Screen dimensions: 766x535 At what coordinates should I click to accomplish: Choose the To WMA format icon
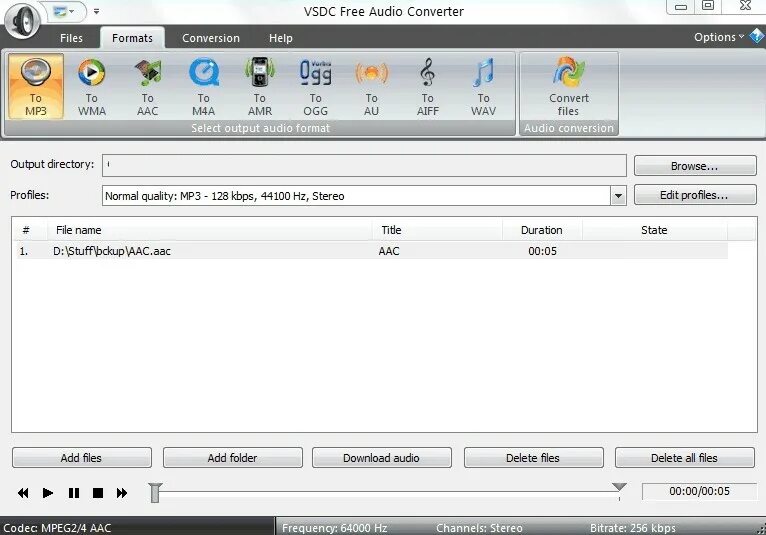click(91, 86)
